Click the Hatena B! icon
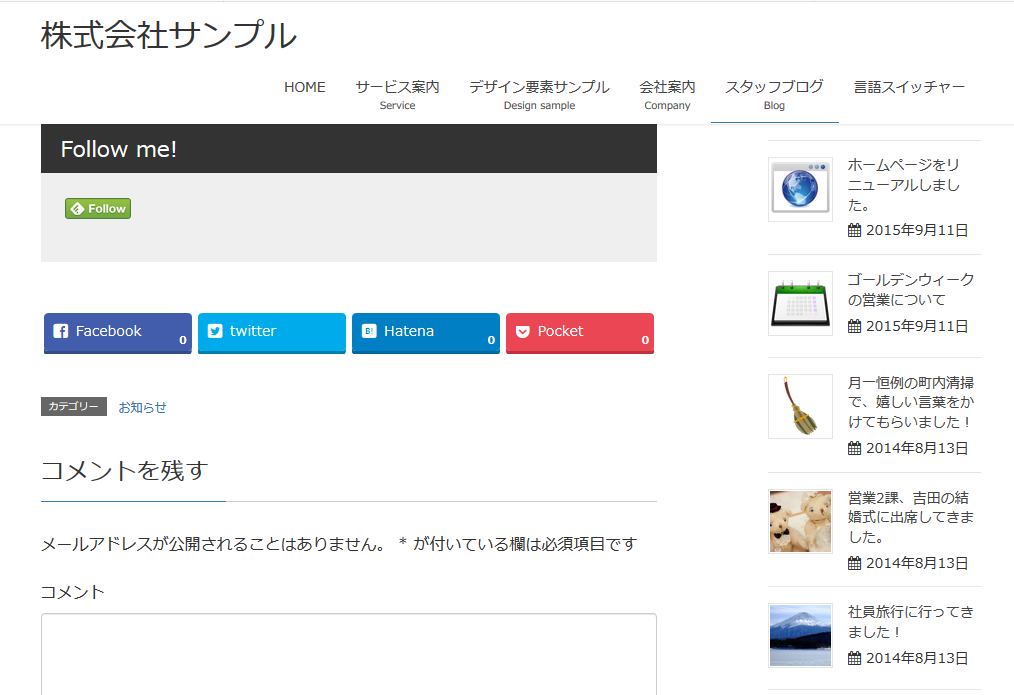The image size is (1014, 695). [x=369, y=331]
